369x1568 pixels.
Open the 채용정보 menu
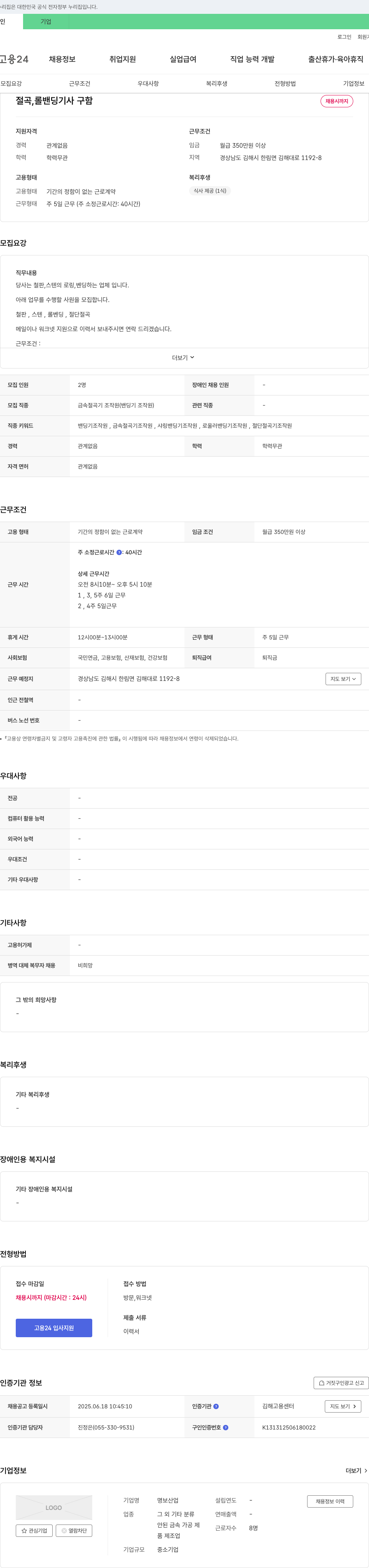tap(62, 59)
